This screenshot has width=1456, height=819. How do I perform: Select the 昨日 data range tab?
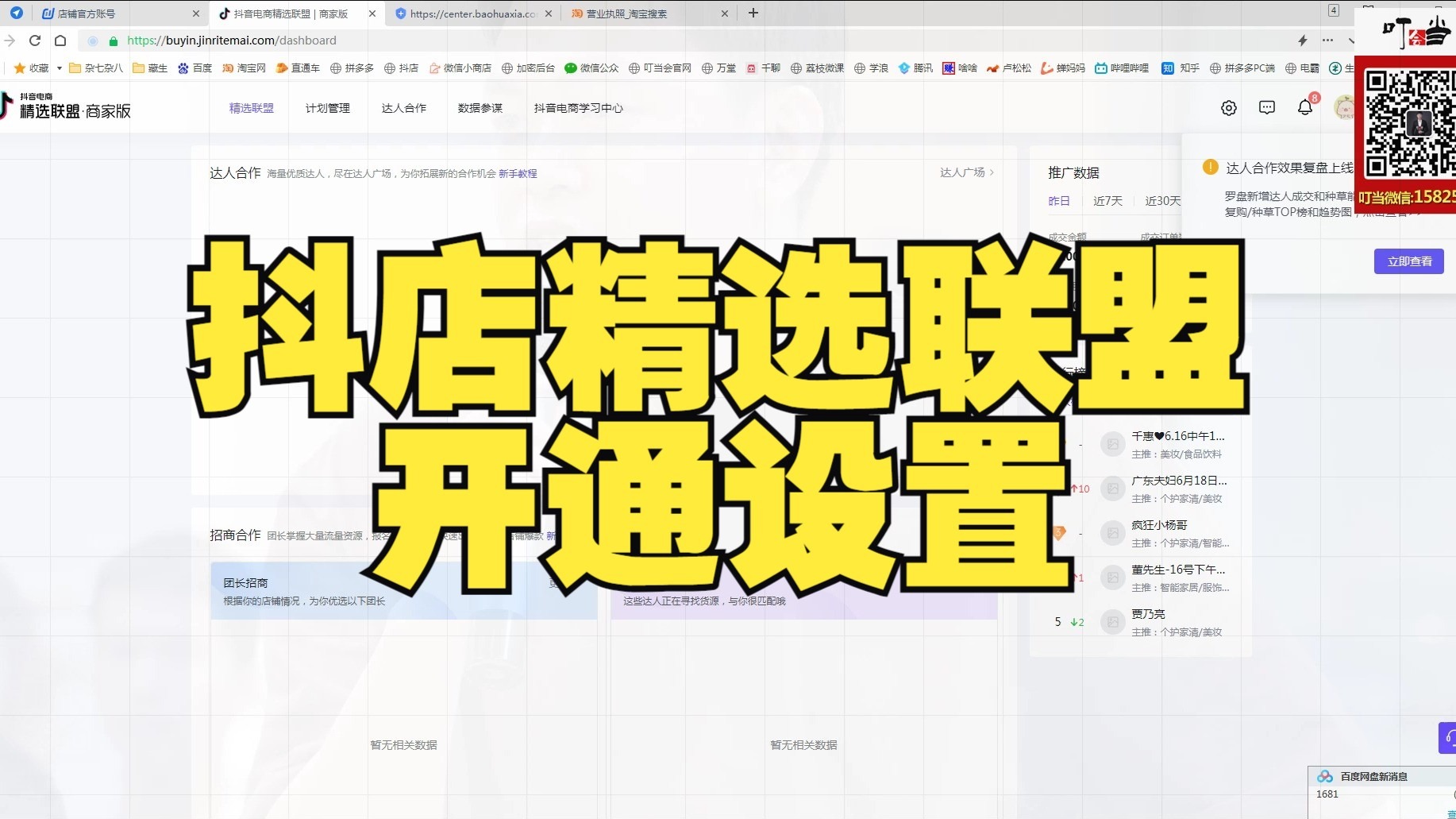click(x=1059, y=201)
